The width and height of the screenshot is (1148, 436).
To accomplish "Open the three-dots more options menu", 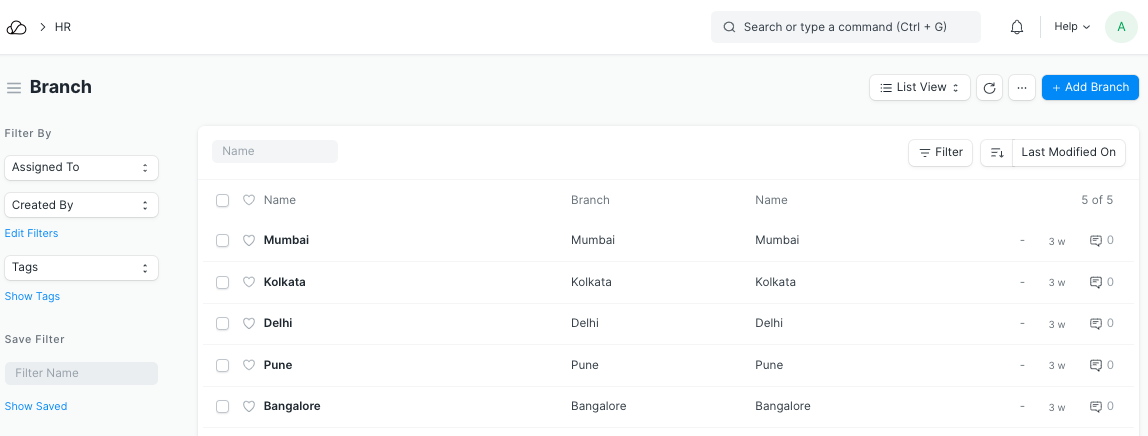I will pyautogui.click(x=1021, y=88).
